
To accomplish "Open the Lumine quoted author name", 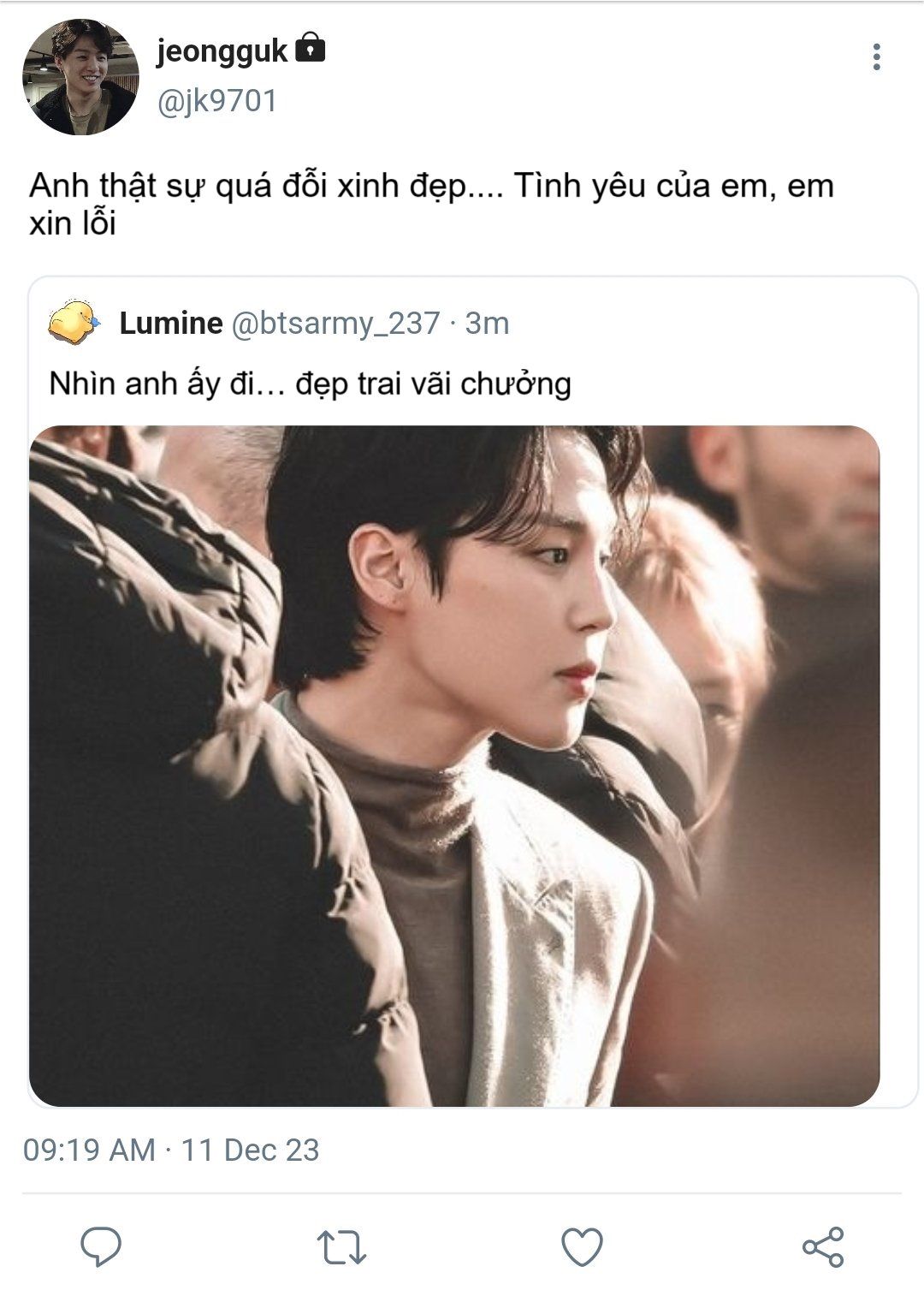I will (171, 324).
